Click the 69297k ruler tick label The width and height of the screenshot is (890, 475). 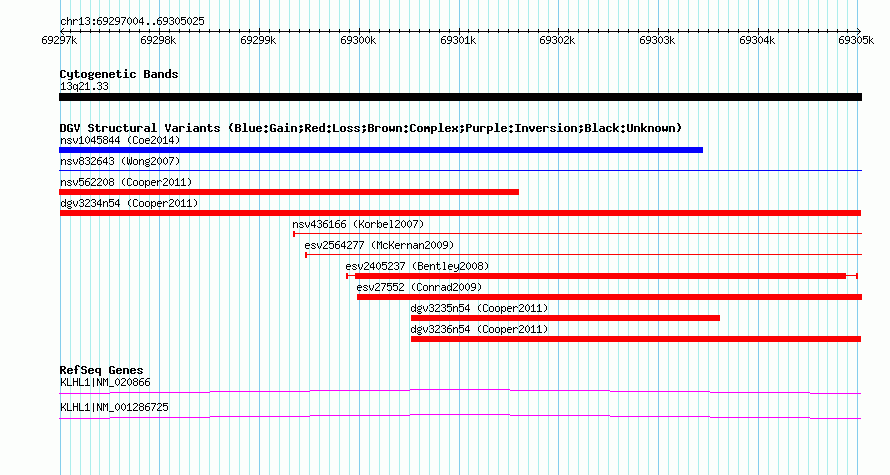pyautogui.click(x=59, y=41)
